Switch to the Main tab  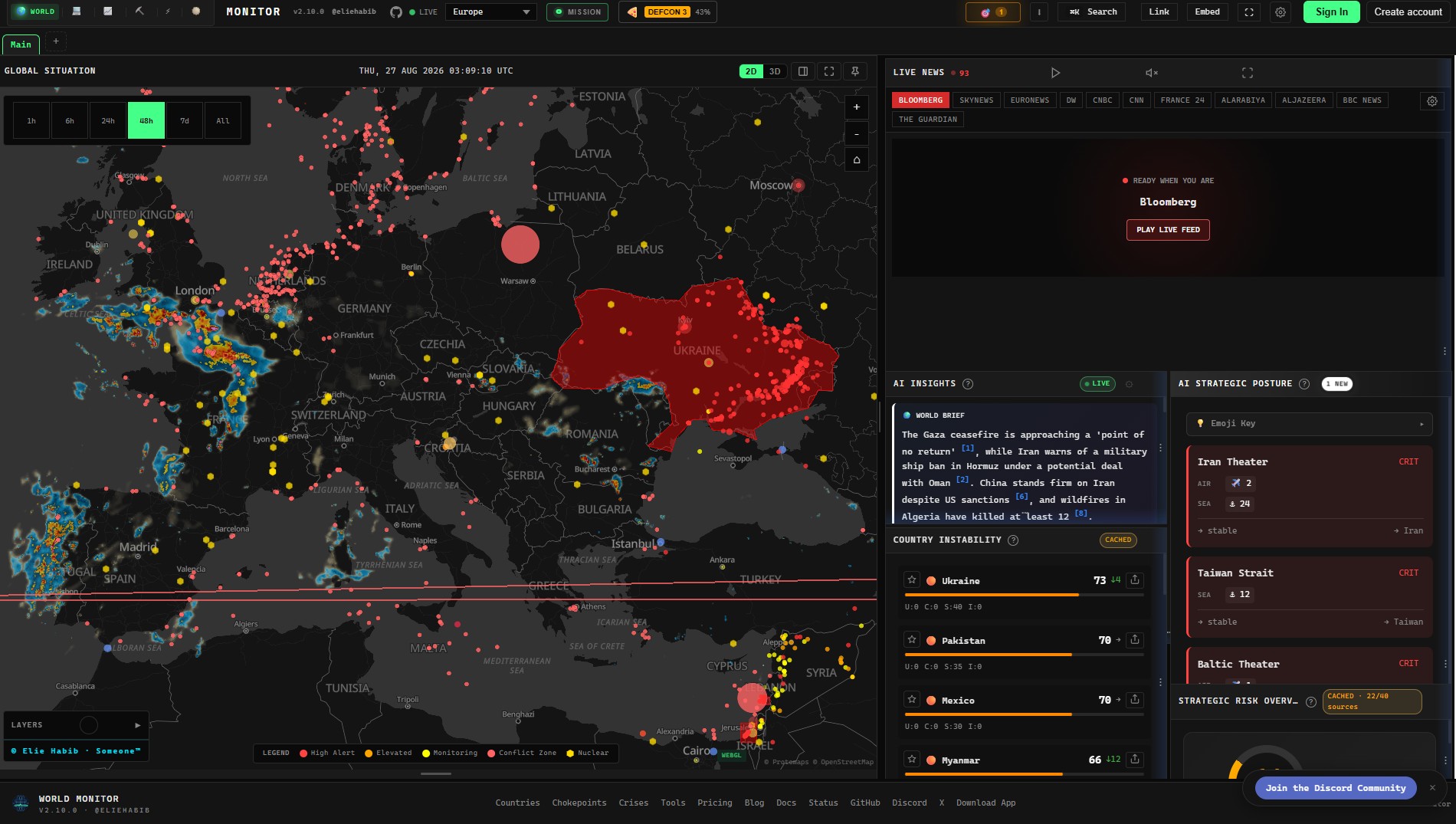(x=21, y=44)
